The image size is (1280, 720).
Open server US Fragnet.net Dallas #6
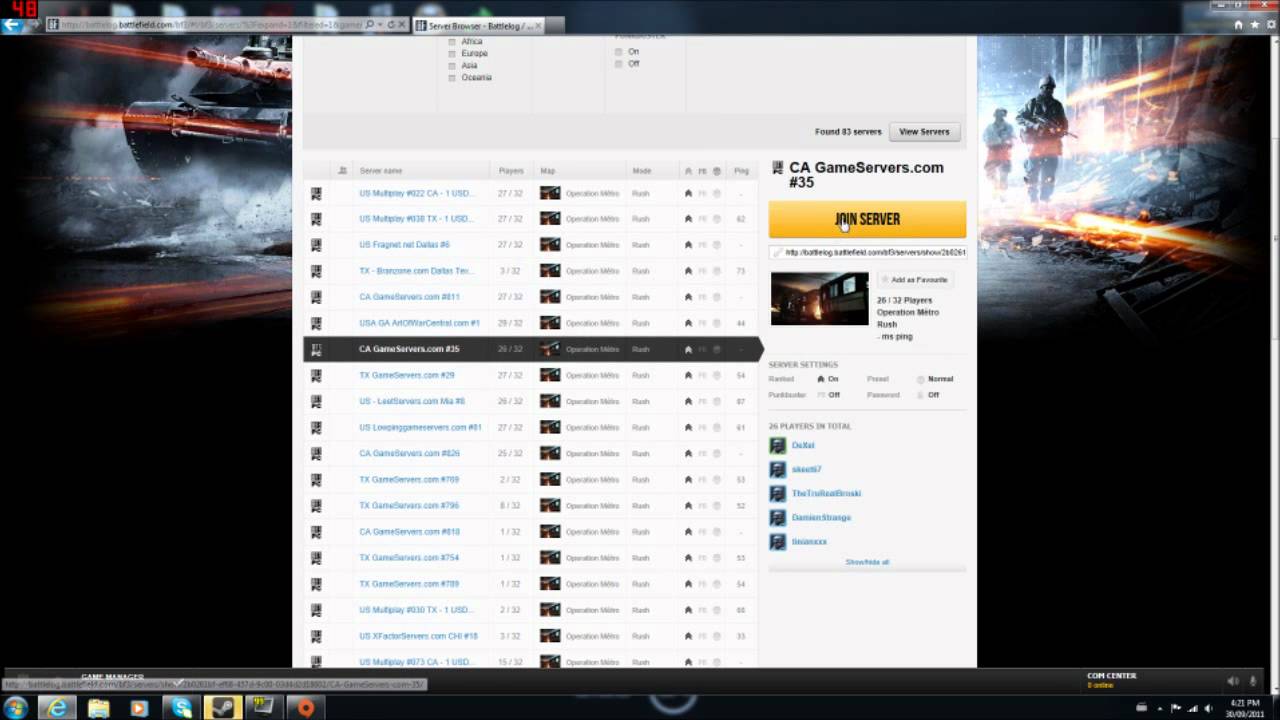tap(404, 245)
